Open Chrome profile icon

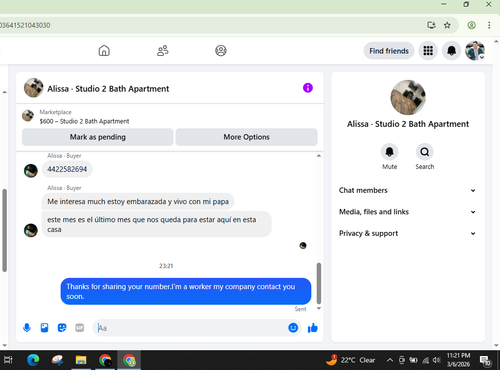(471, 25)
